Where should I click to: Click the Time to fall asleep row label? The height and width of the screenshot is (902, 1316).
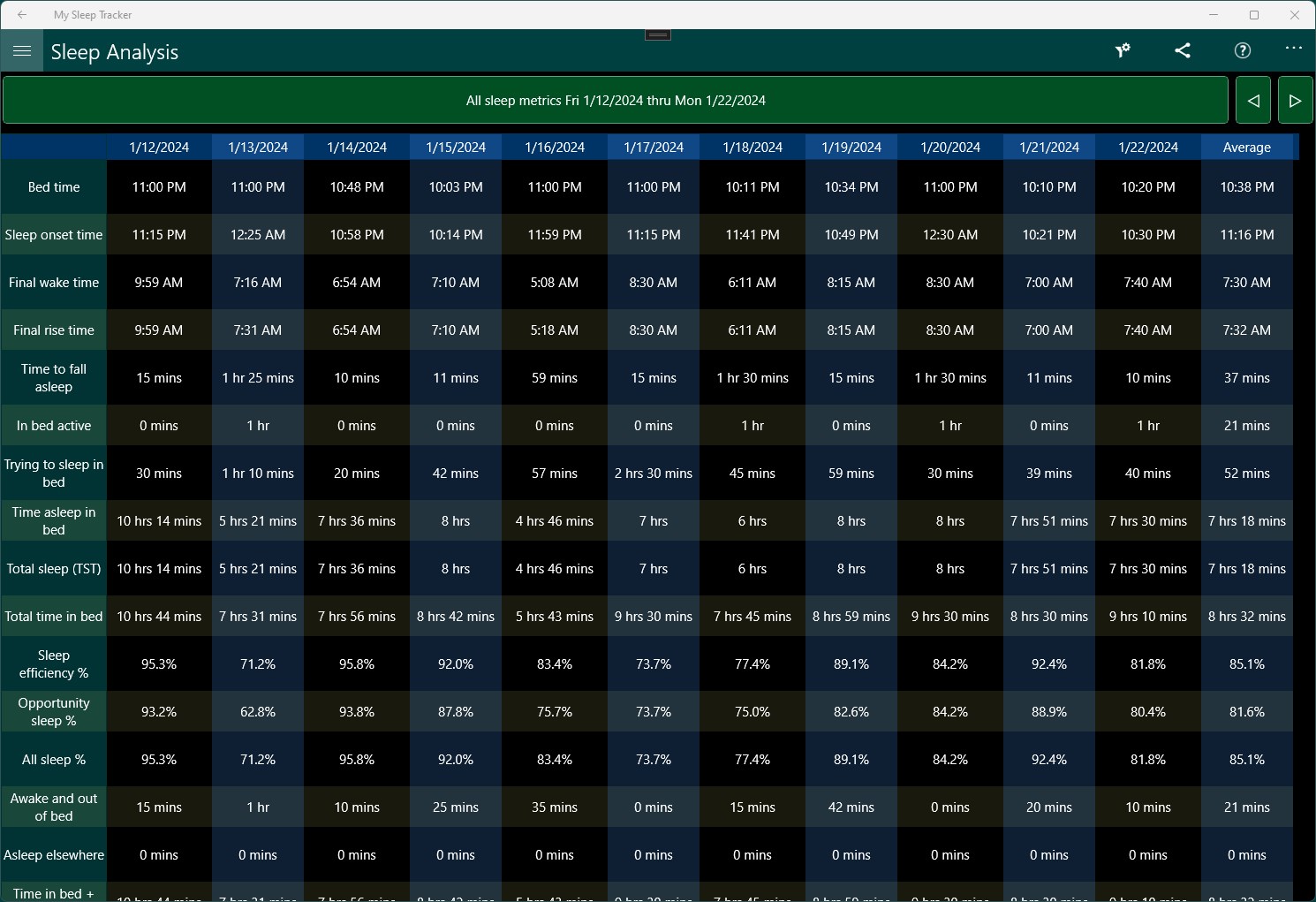pos(54,378)
